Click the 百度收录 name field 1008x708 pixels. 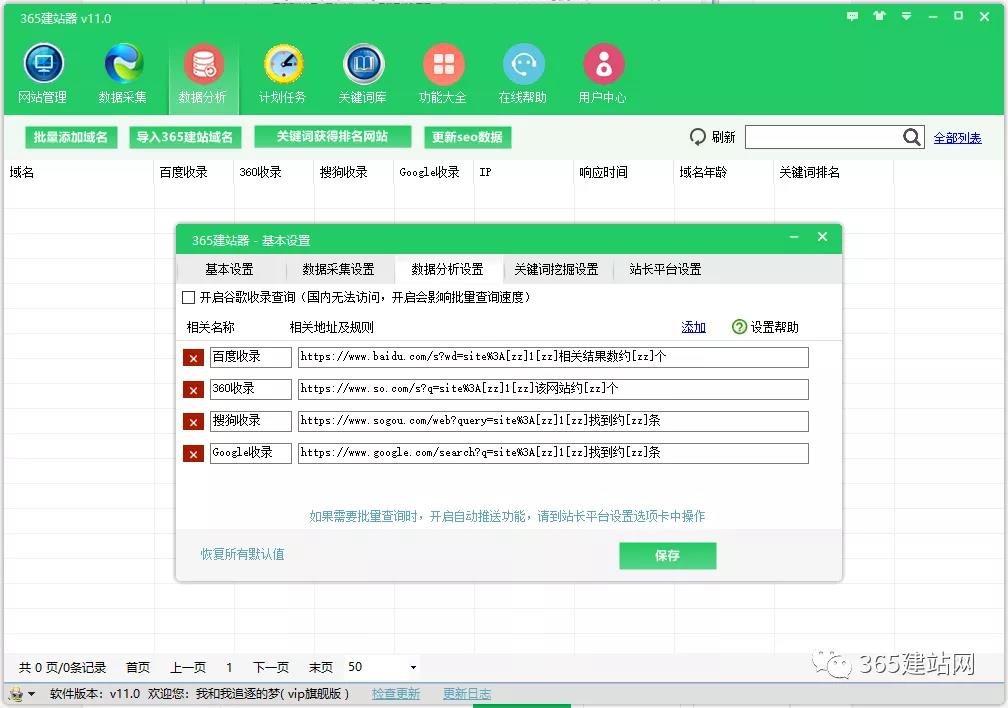click(x=251, y=358)
